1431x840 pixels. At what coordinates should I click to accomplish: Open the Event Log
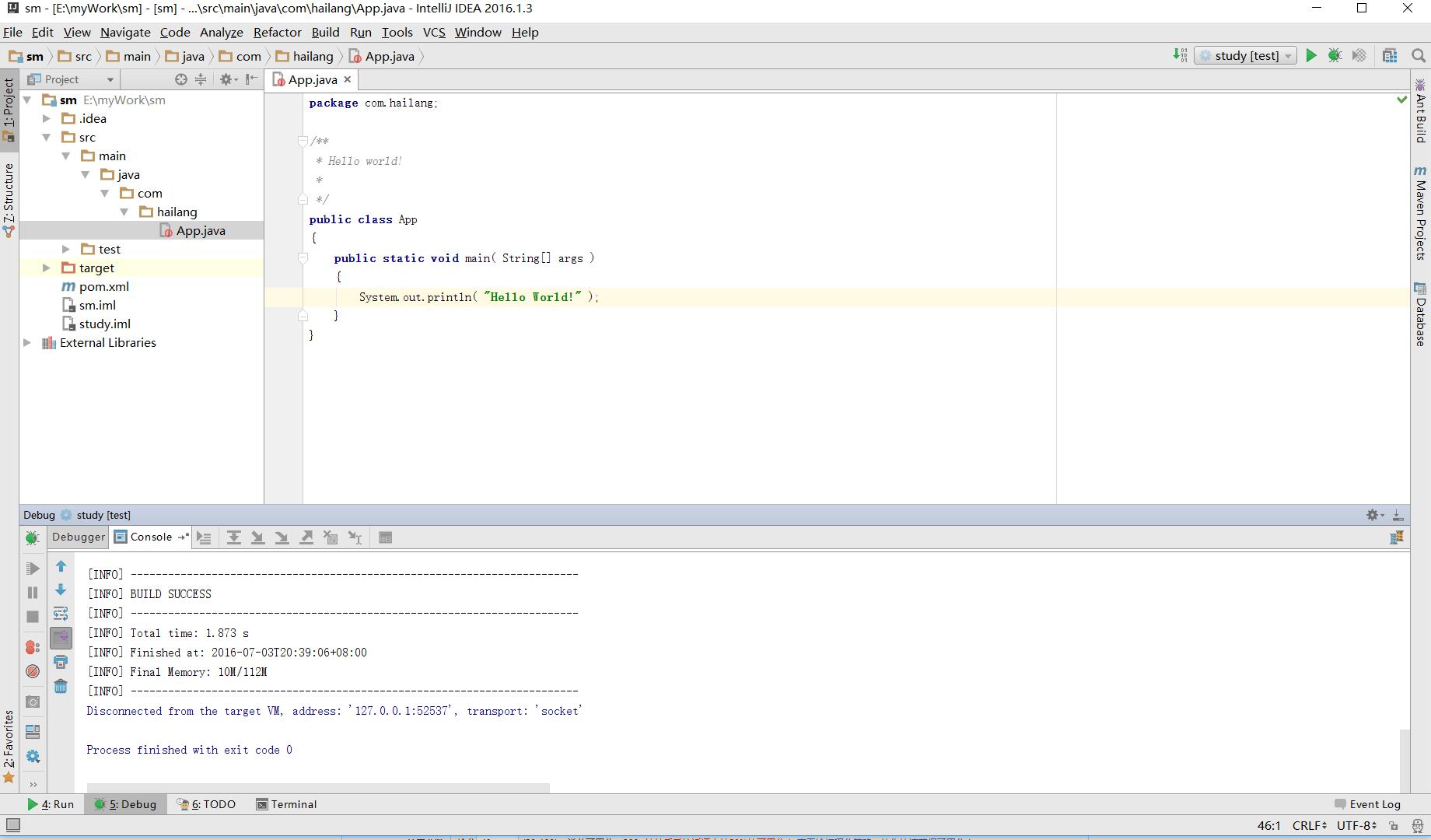[x=1367, y=804]
